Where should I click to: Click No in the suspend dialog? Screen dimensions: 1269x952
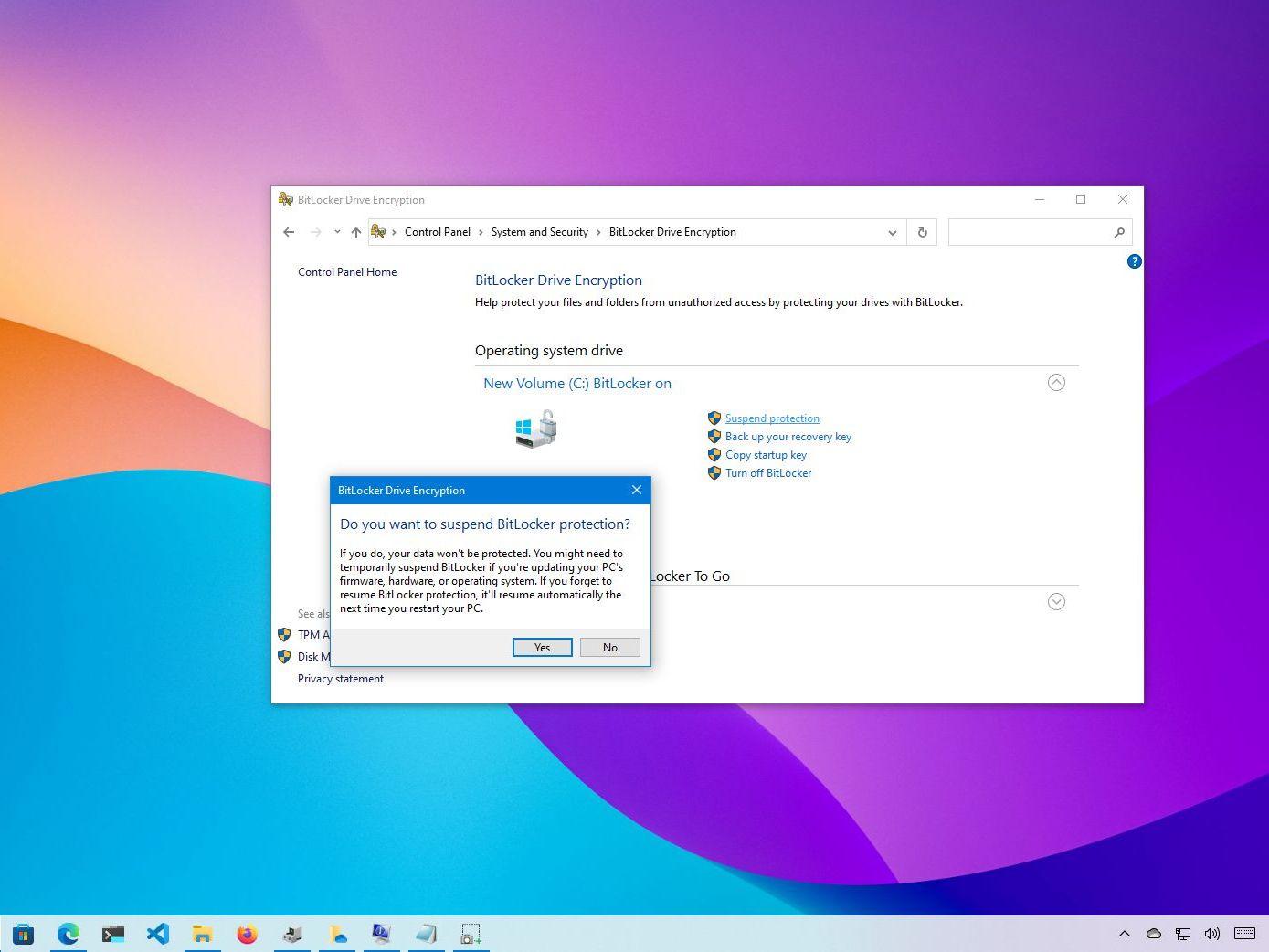609,647
